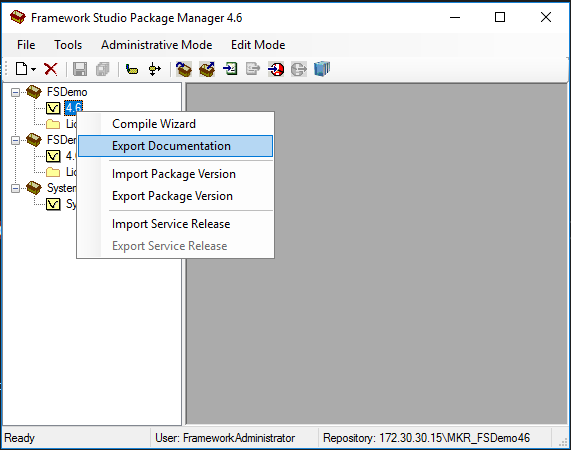Click the gray circle with arrow-out icon
This screenshot has height=450, width=571.
click(x=299, y=69)
